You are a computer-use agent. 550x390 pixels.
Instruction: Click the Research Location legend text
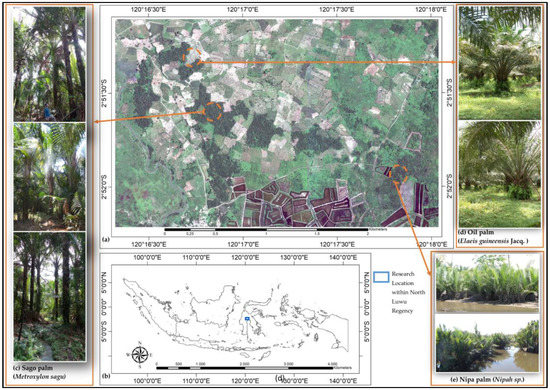point(408,292)
